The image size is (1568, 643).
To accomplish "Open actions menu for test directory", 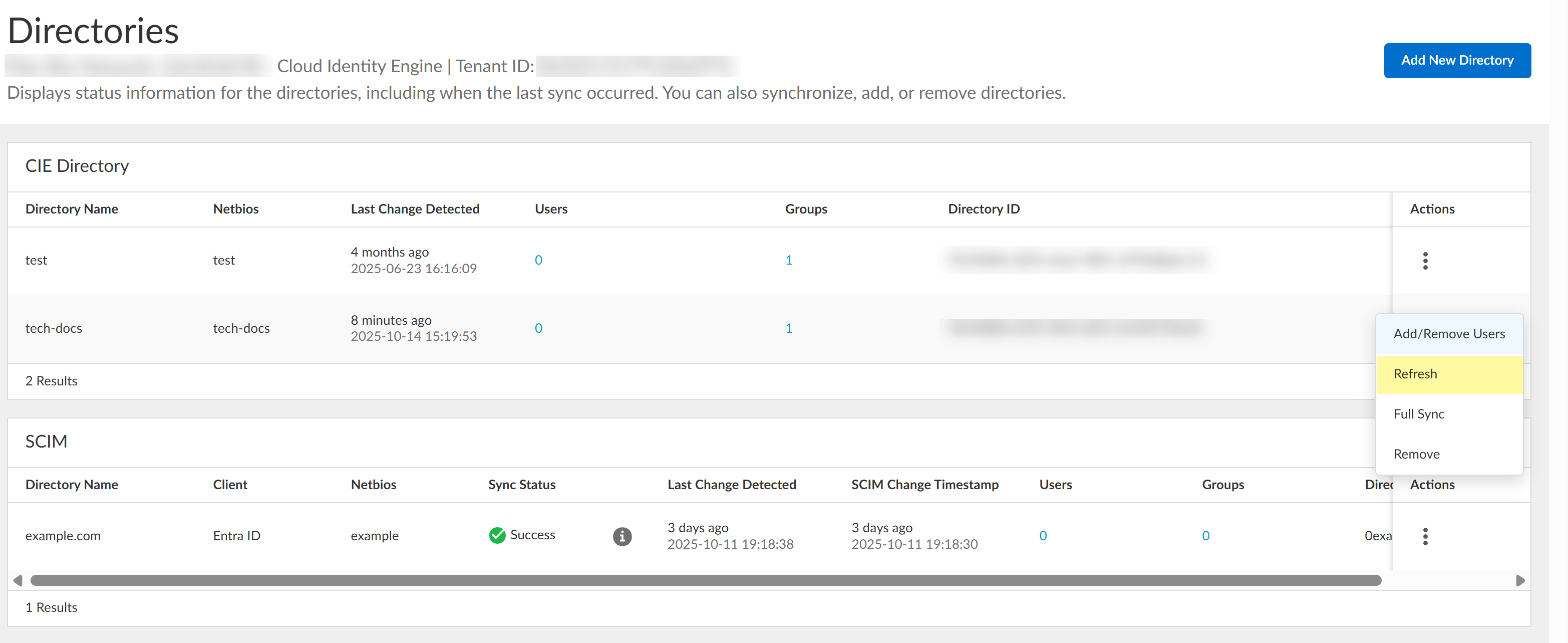I will coord(1424,261).
